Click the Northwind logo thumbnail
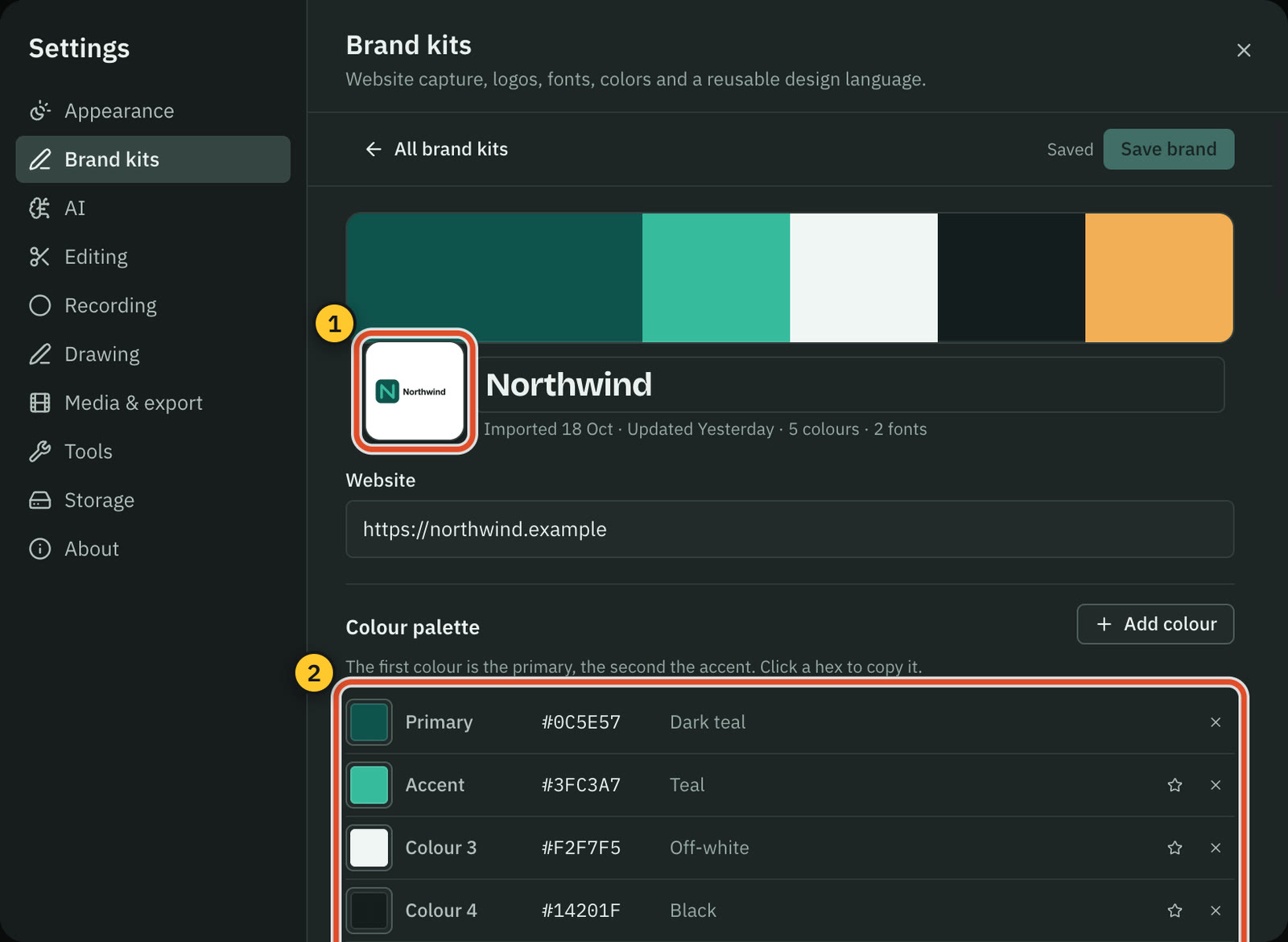1288x942 pixels. point(415,391)
